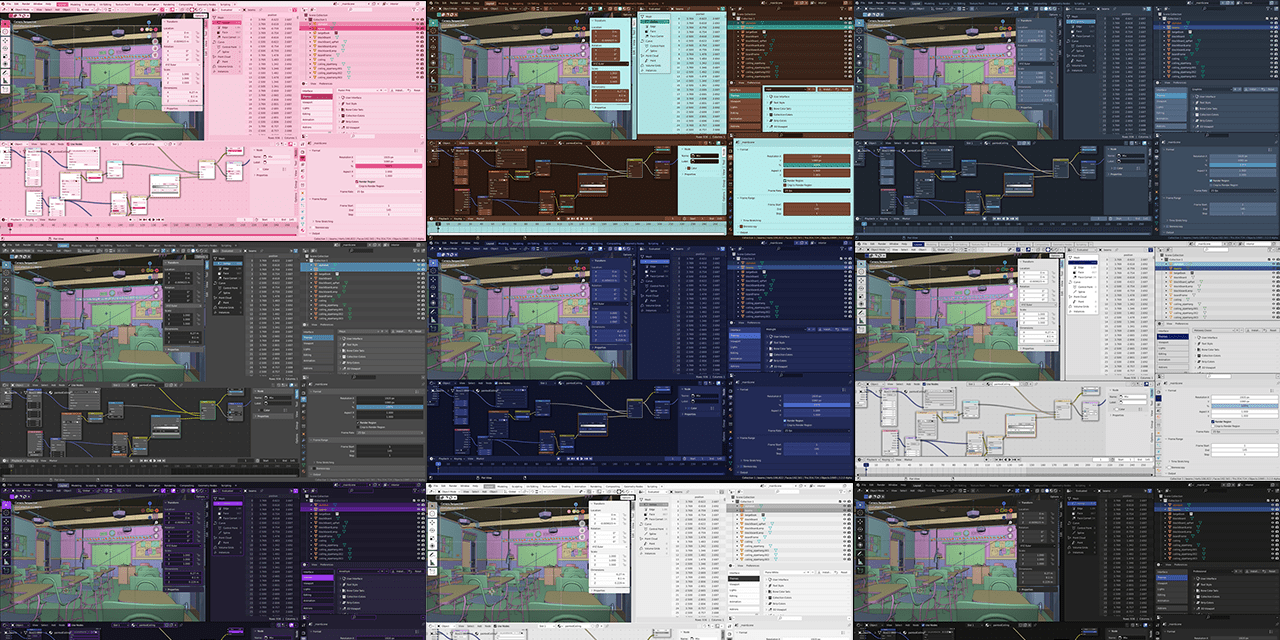Collapse Collection 1 in the outliner
Image resolution: width=1280 pixels, height=640 pixels.
306,19
